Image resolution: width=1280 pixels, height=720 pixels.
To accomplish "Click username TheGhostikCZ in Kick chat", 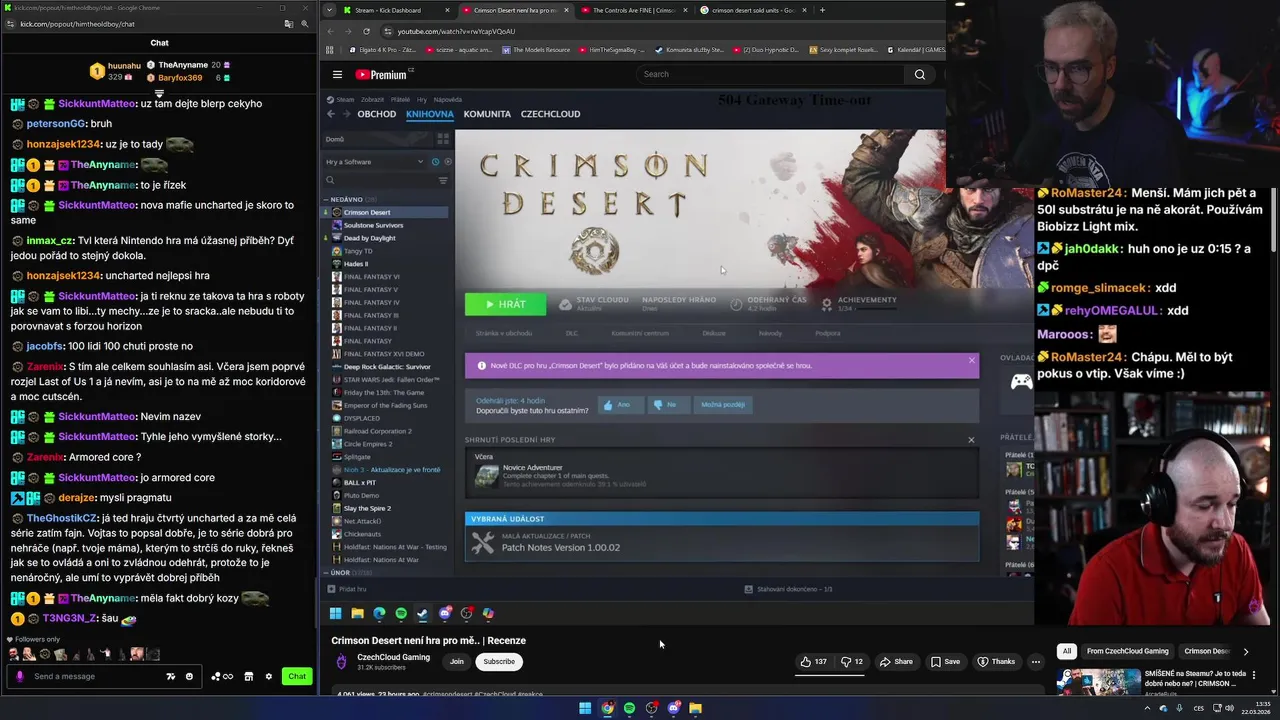I will [x=62, y=518].
